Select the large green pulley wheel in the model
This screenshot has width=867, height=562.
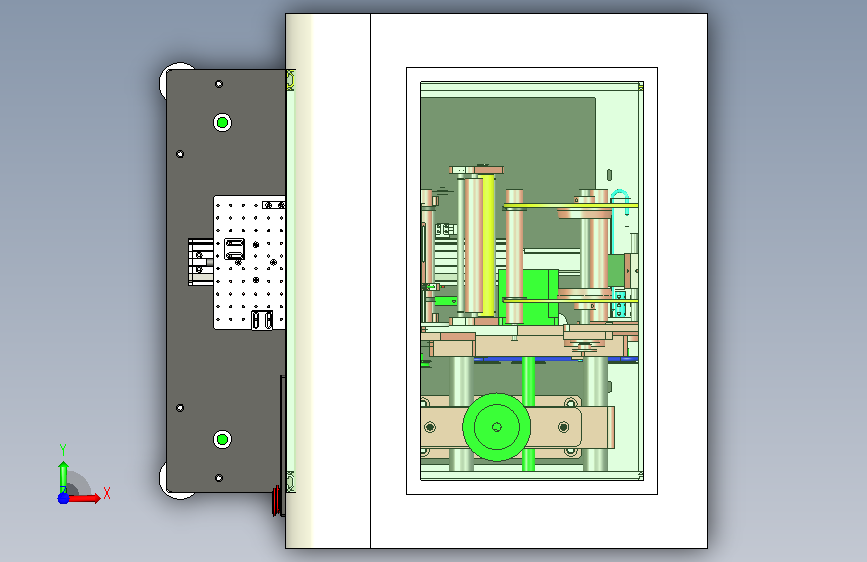[x=497, y=427]
